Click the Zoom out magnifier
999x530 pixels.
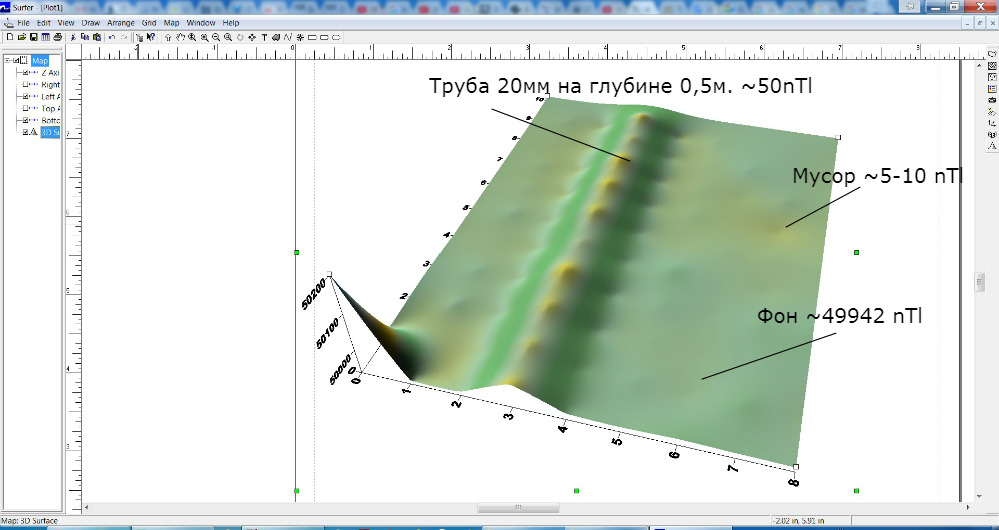point(216,38)
